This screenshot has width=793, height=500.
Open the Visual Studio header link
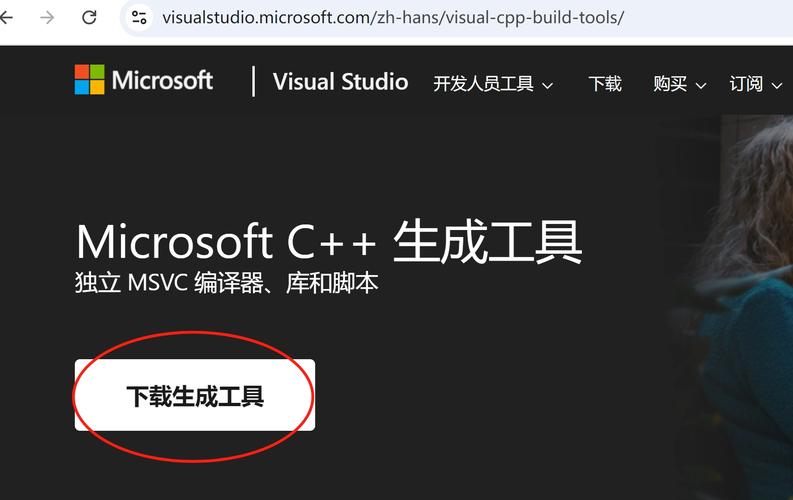(340, 82)
